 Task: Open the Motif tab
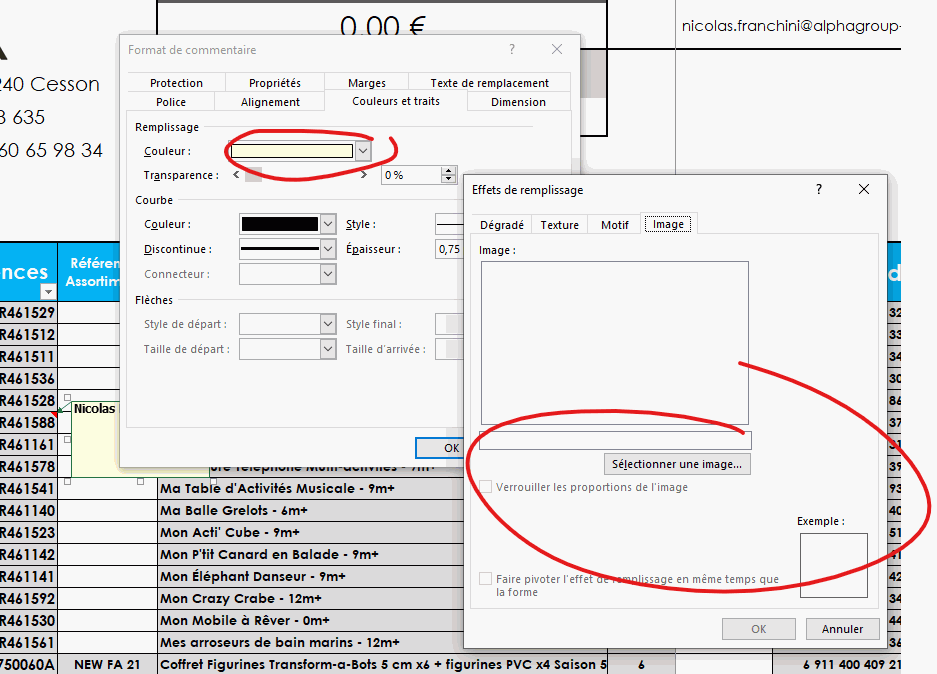(x=614, y=225)
